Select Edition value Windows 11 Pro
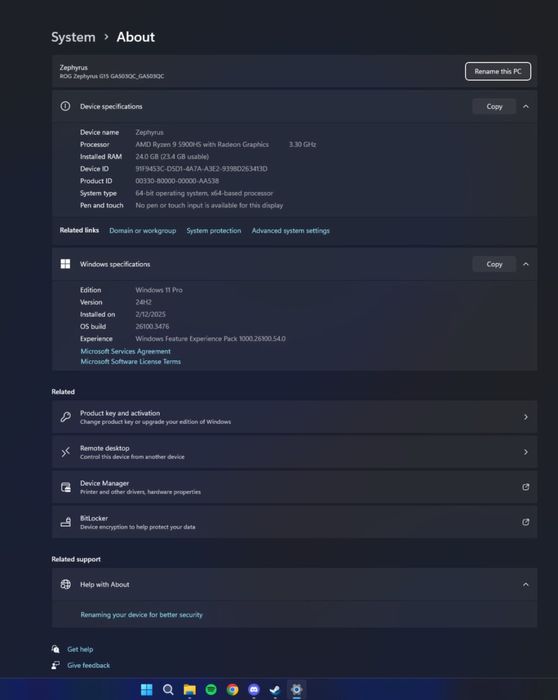Screen dimensions: 558x700 click(x=159, y=290)
